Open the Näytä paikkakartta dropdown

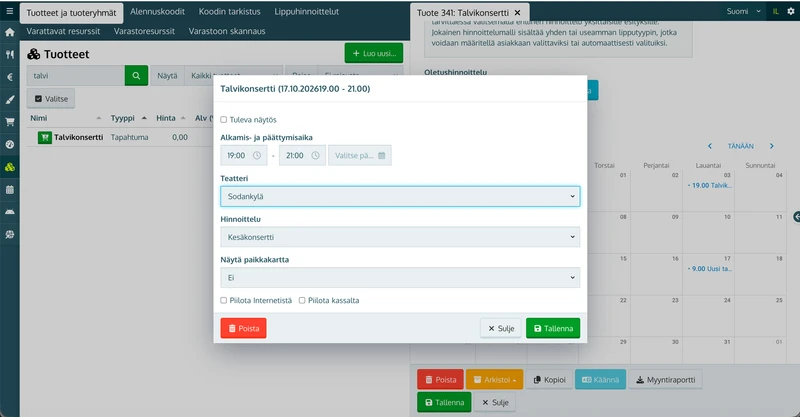coord(400,278)
